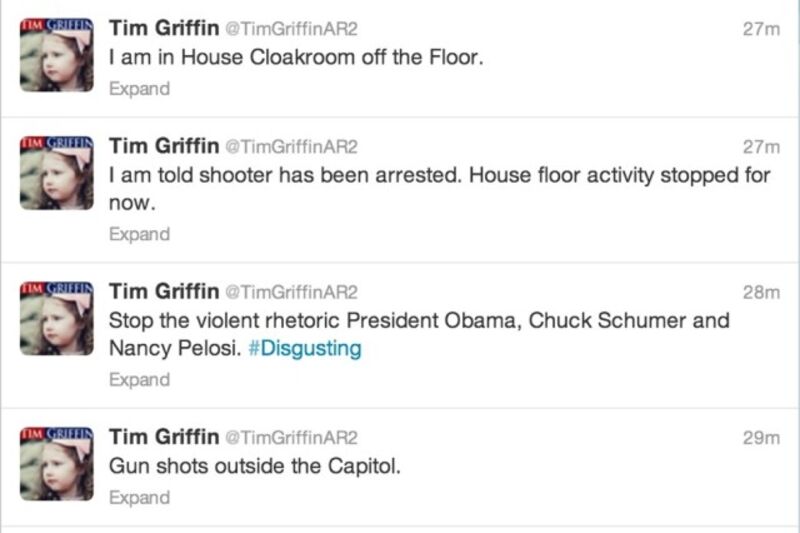Click @TimGriffinAR2 handle on shooter arrested tweet

pos(292,147)
